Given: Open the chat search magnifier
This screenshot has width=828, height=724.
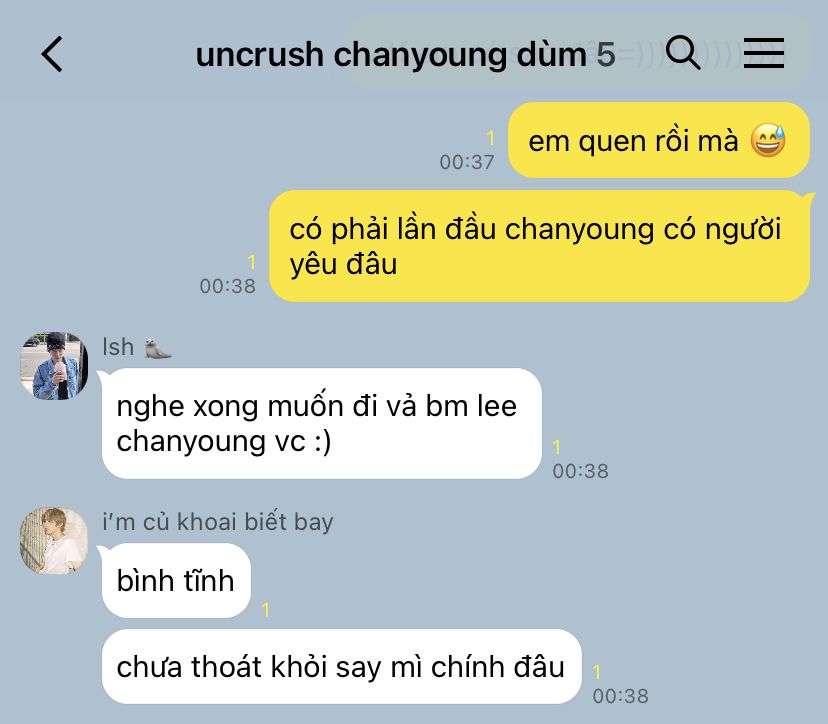Looking at the screenshot, I should click(x=683, y=53).
